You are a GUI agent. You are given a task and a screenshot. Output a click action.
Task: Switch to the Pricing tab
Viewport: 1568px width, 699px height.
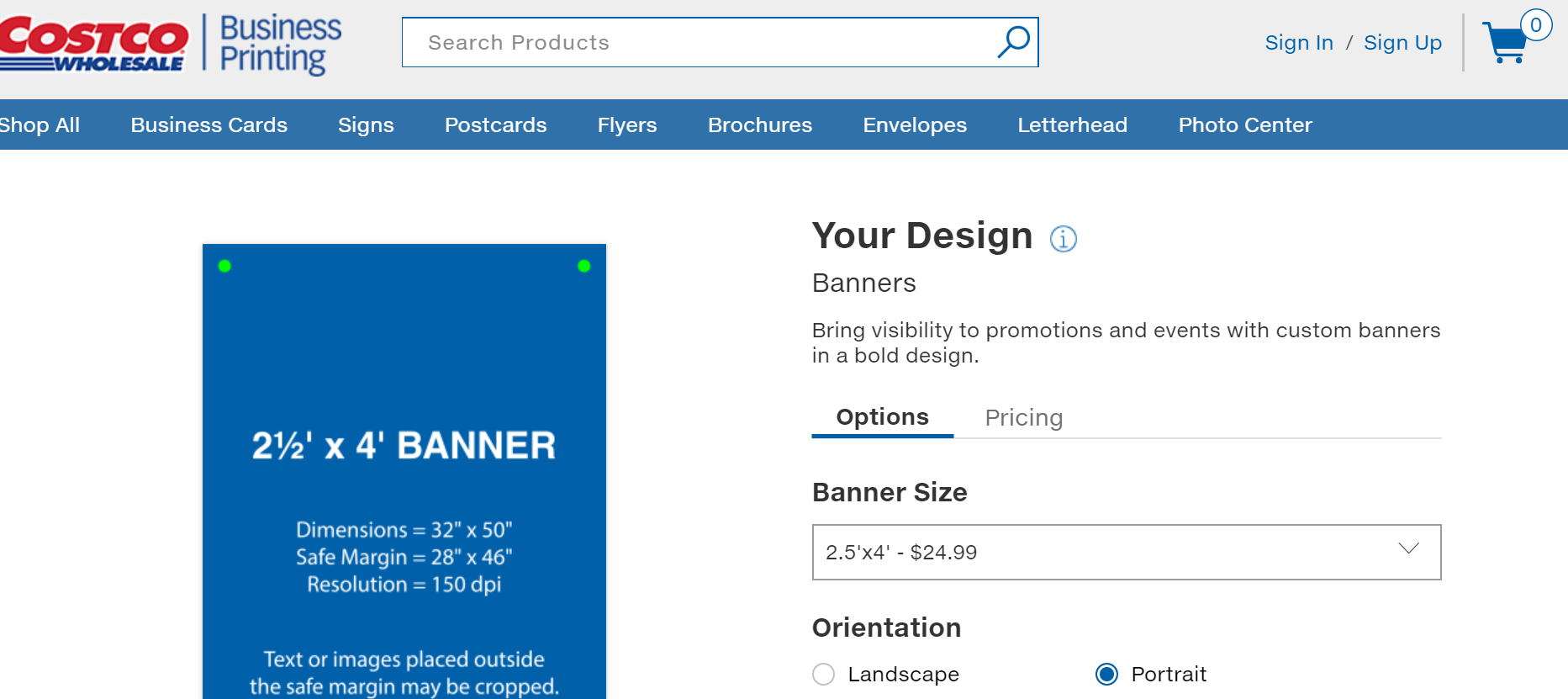click(1023, 418)
